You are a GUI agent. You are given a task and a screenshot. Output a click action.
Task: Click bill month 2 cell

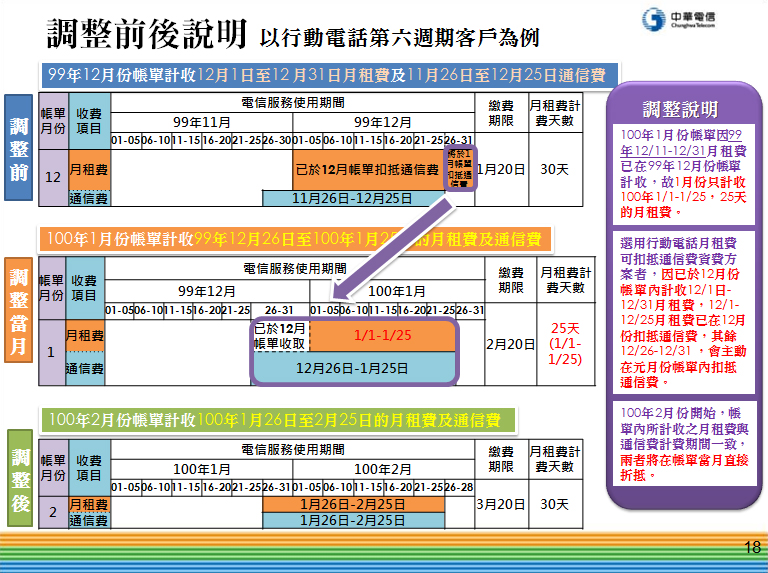[x=53, y=512]
